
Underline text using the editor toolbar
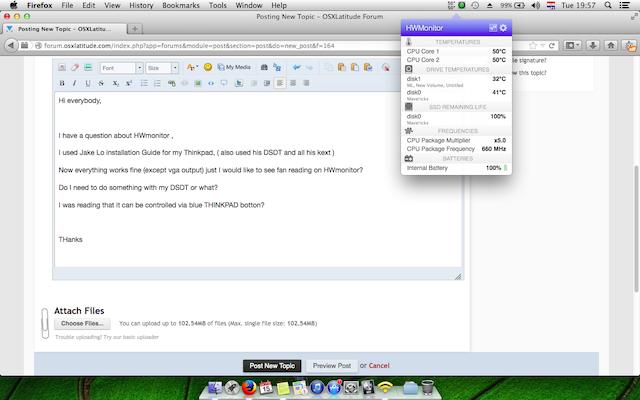point(88,83)
